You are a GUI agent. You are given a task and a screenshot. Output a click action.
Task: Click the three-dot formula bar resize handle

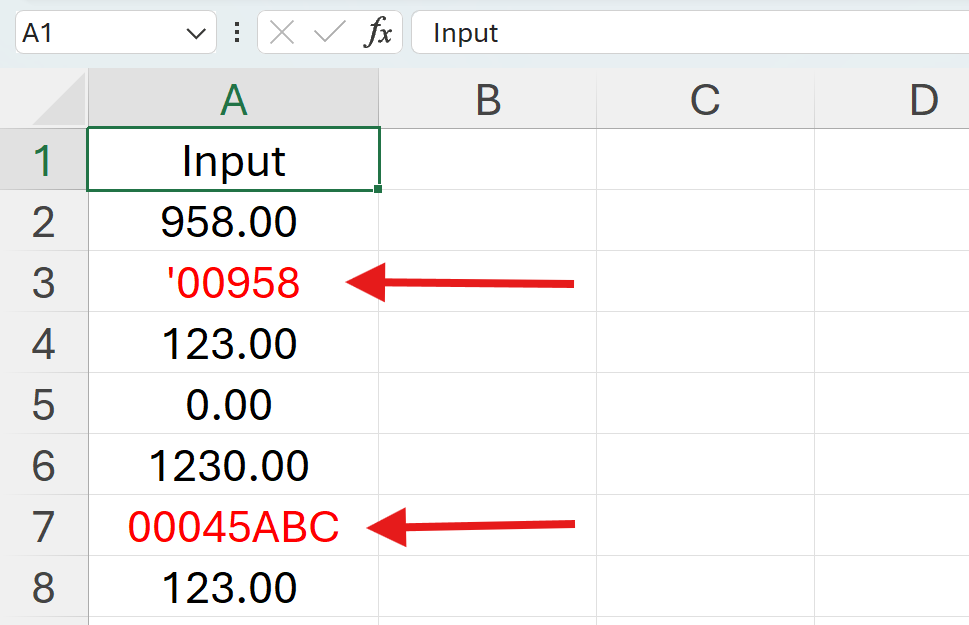pos(237,33)
